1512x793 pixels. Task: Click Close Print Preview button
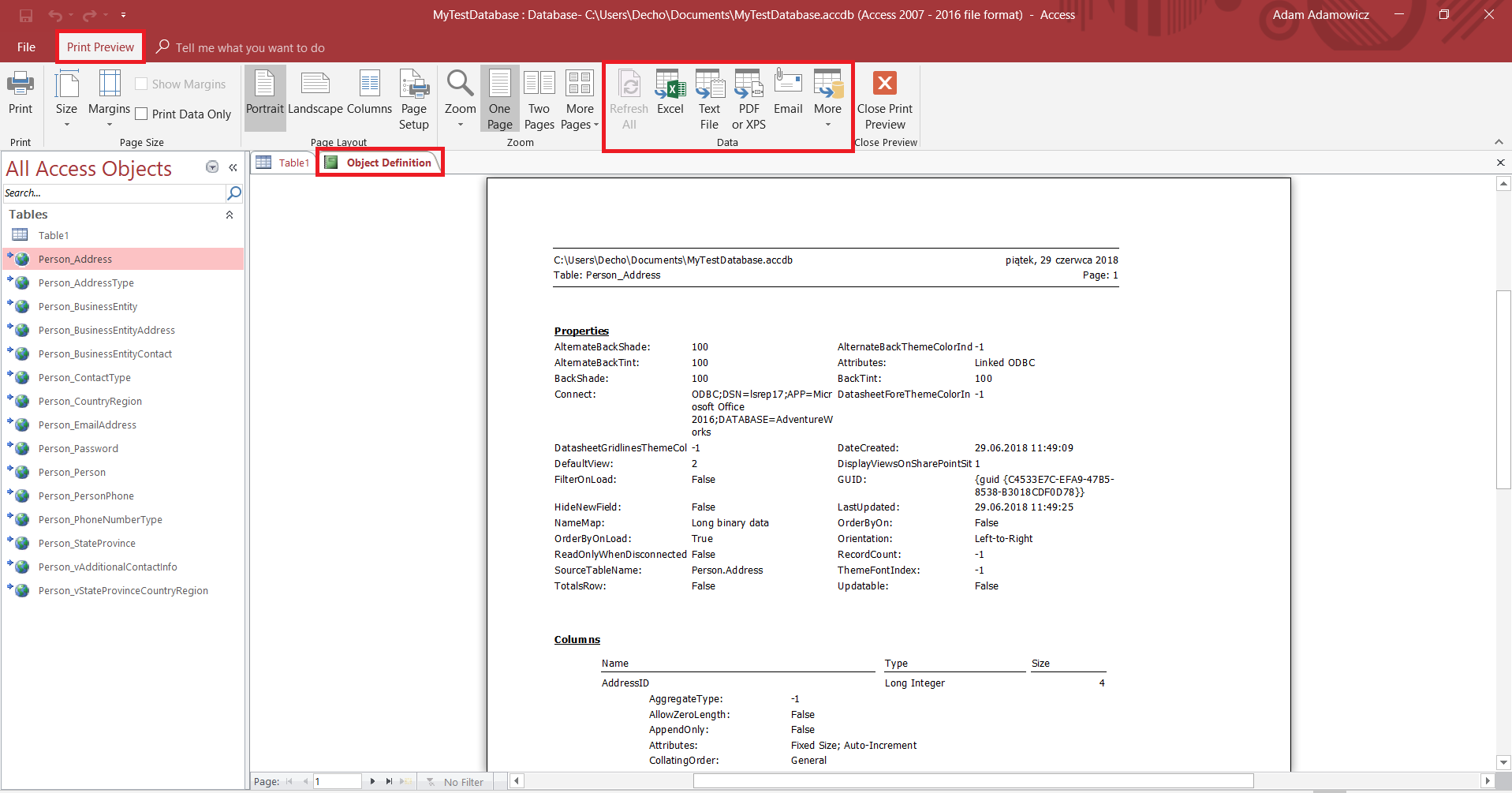coord(884,101)
